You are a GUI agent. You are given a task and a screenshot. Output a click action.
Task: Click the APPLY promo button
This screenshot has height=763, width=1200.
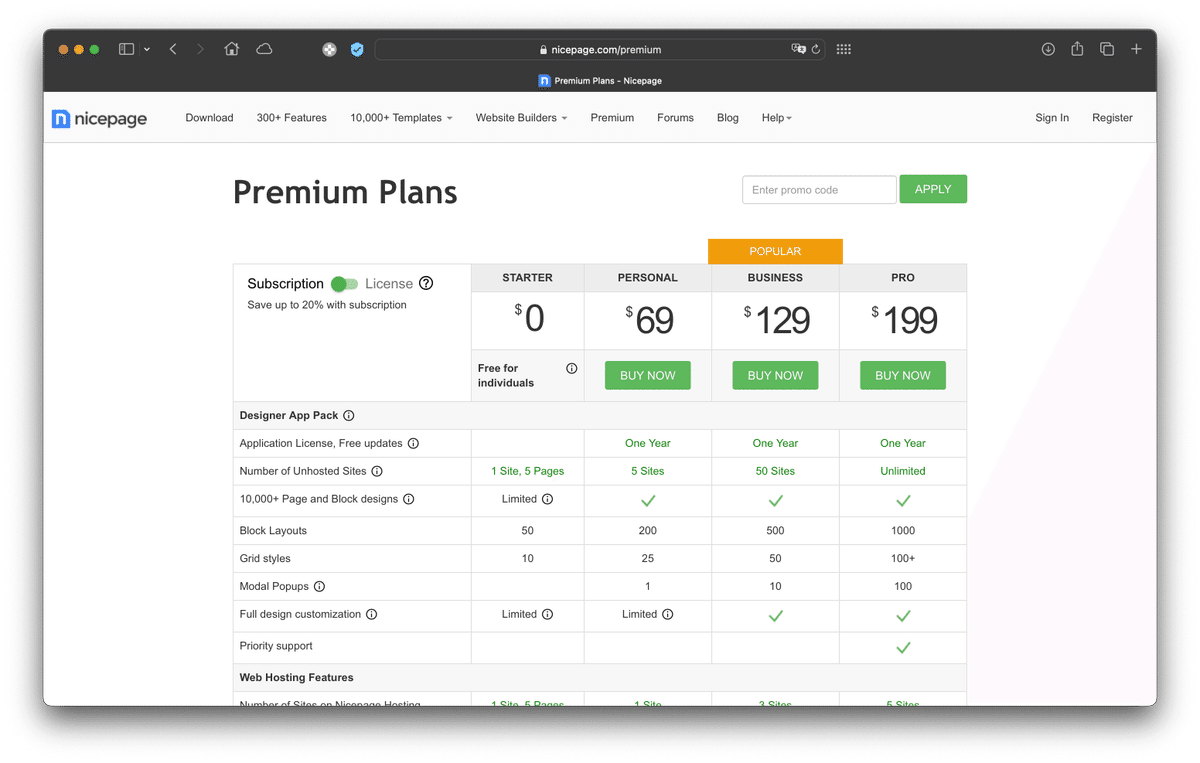pos(933,189)
